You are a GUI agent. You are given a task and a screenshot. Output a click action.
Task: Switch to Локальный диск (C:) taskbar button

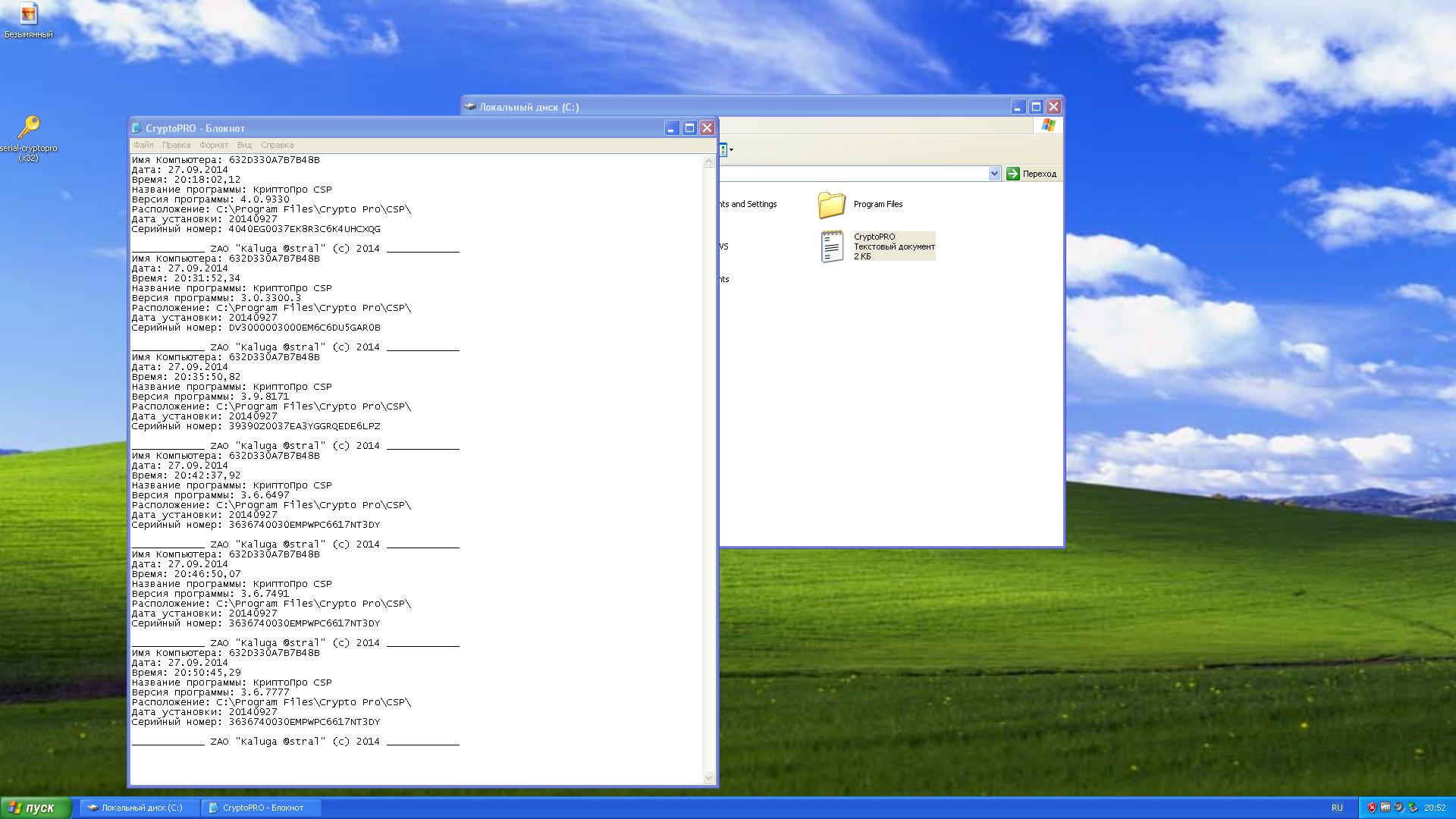140,808
